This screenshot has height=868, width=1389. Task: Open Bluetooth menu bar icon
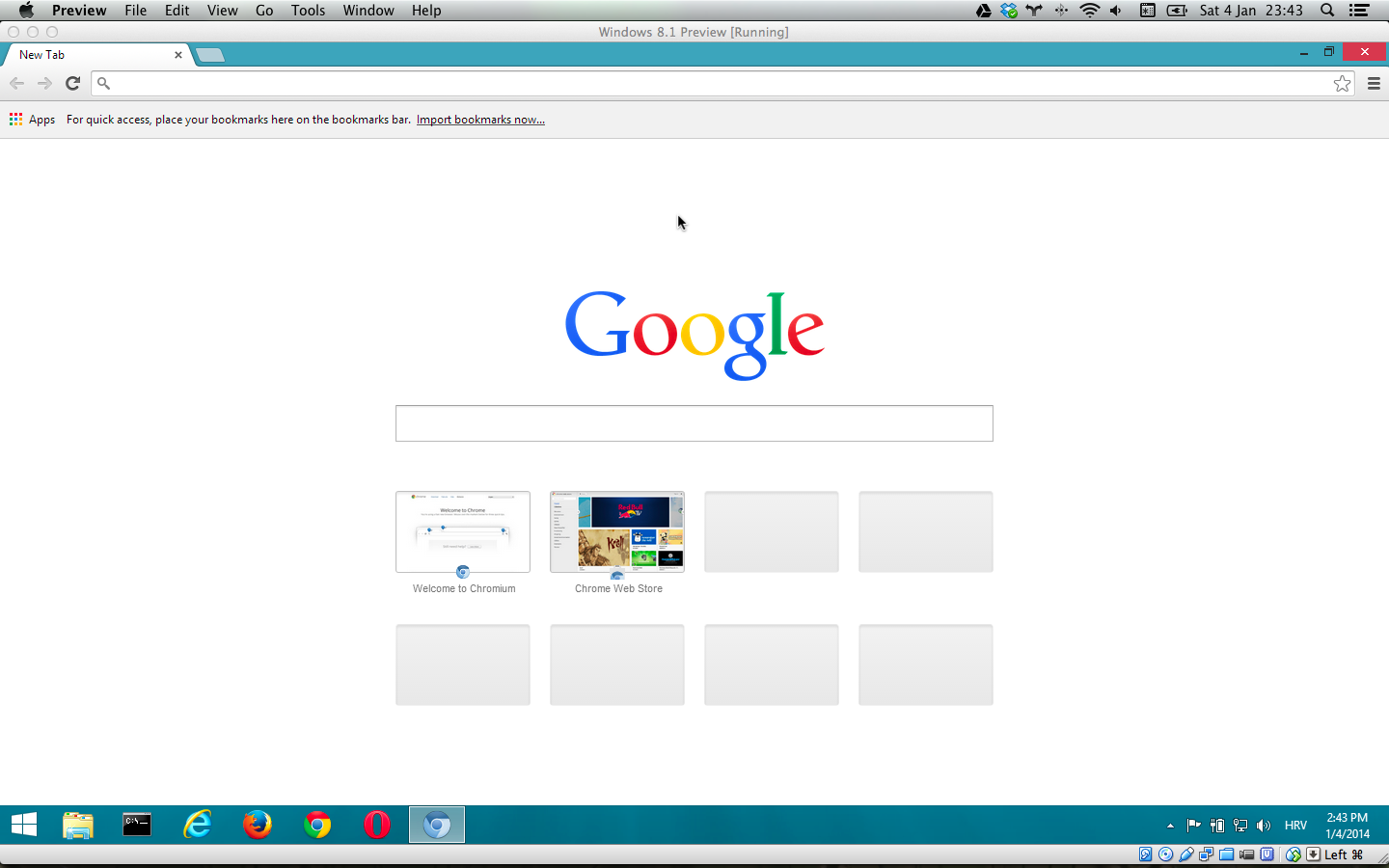point(1061,11)
